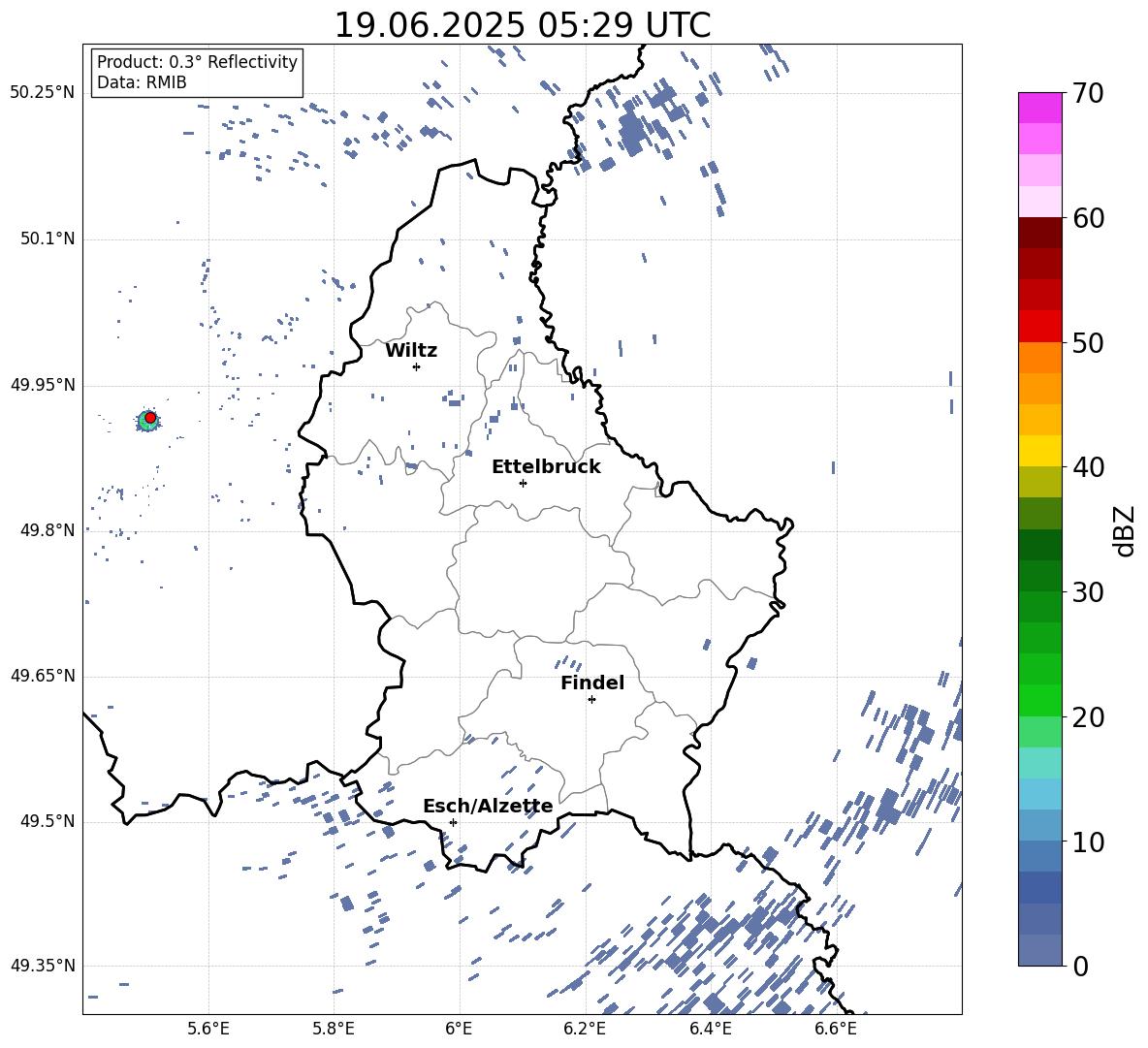Image resolution: width=1148 pixels, height=1048 pixels.
Task: Click the 49.8°N latitude label
Action: click(x=48, y=530)
